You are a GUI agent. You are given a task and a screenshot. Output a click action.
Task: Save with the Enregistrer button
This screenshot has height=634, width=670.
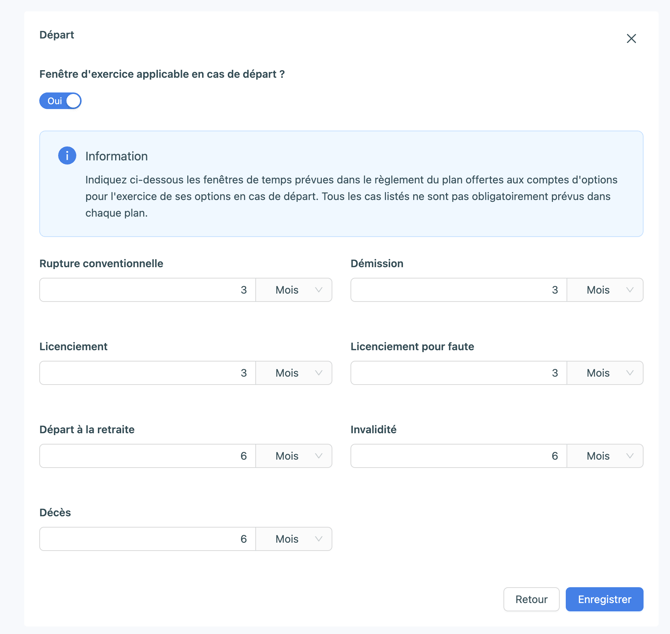[604, 599]
